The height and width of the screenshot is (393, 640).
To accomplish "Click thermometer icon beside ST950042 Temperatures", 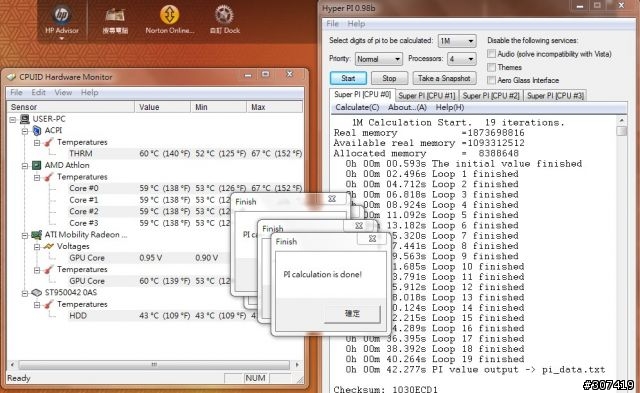I will [49, 304].
